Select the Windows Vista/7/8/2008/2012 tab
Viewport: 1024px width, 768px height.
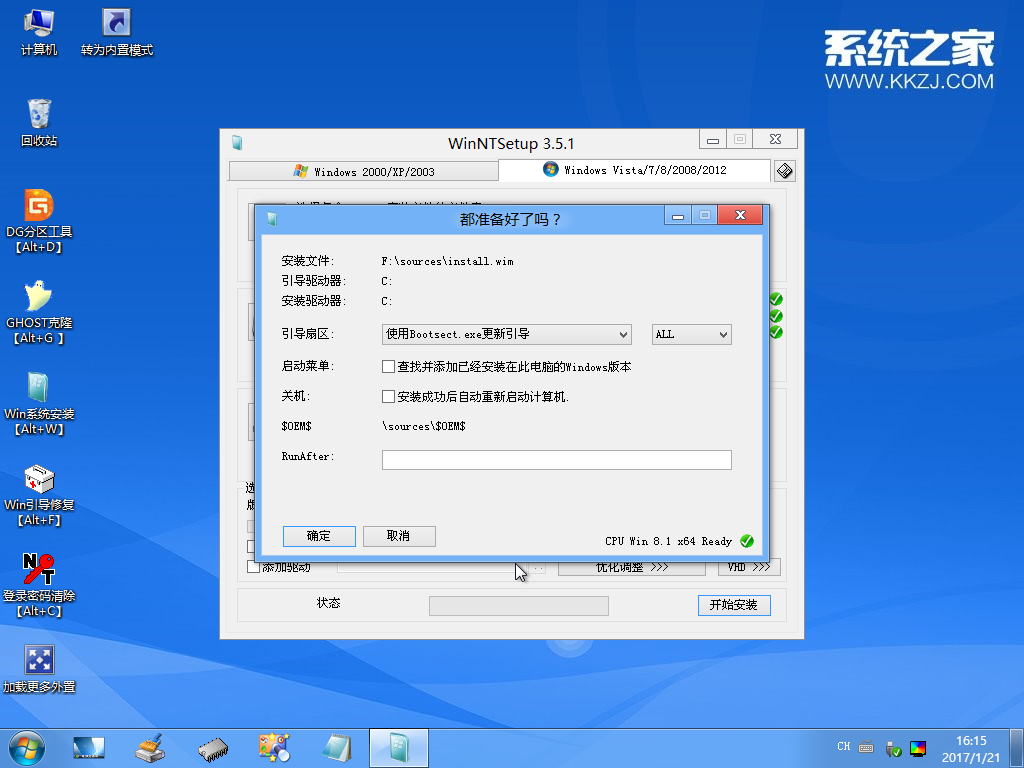point(633,170)
